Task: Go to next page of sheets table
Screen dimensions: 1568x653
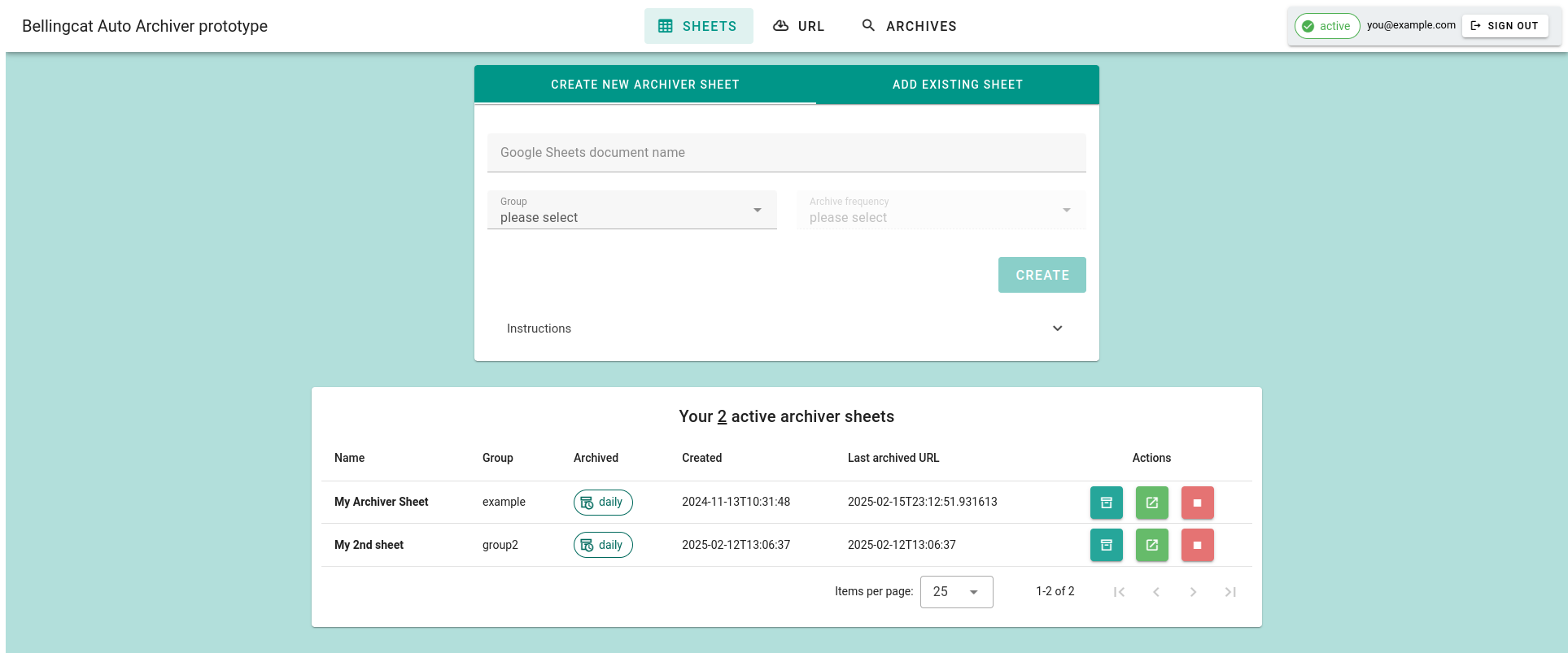Action: click(x=1193, y=592)
